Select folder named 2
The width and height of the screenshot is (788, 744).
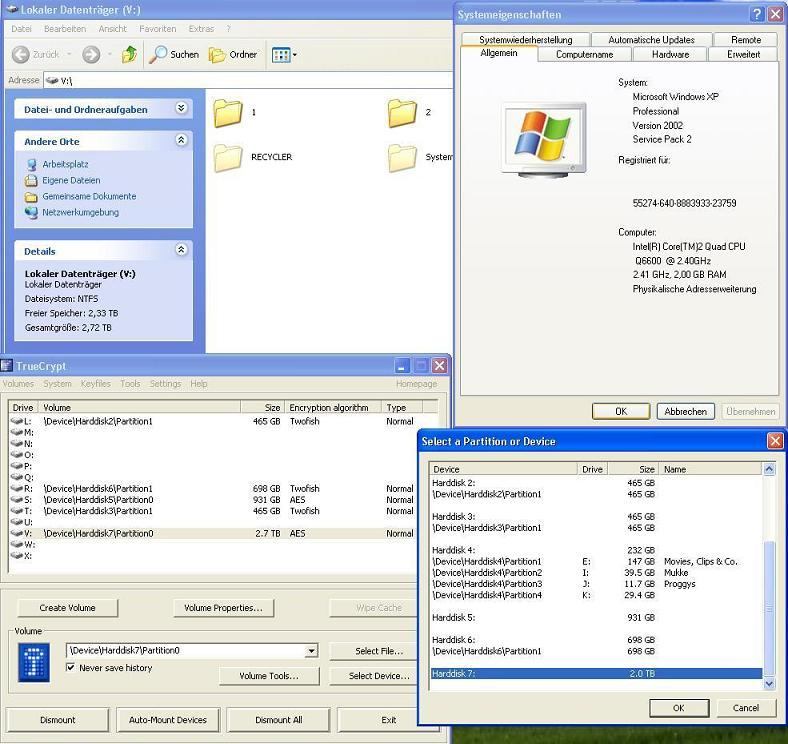pos(402,113)
